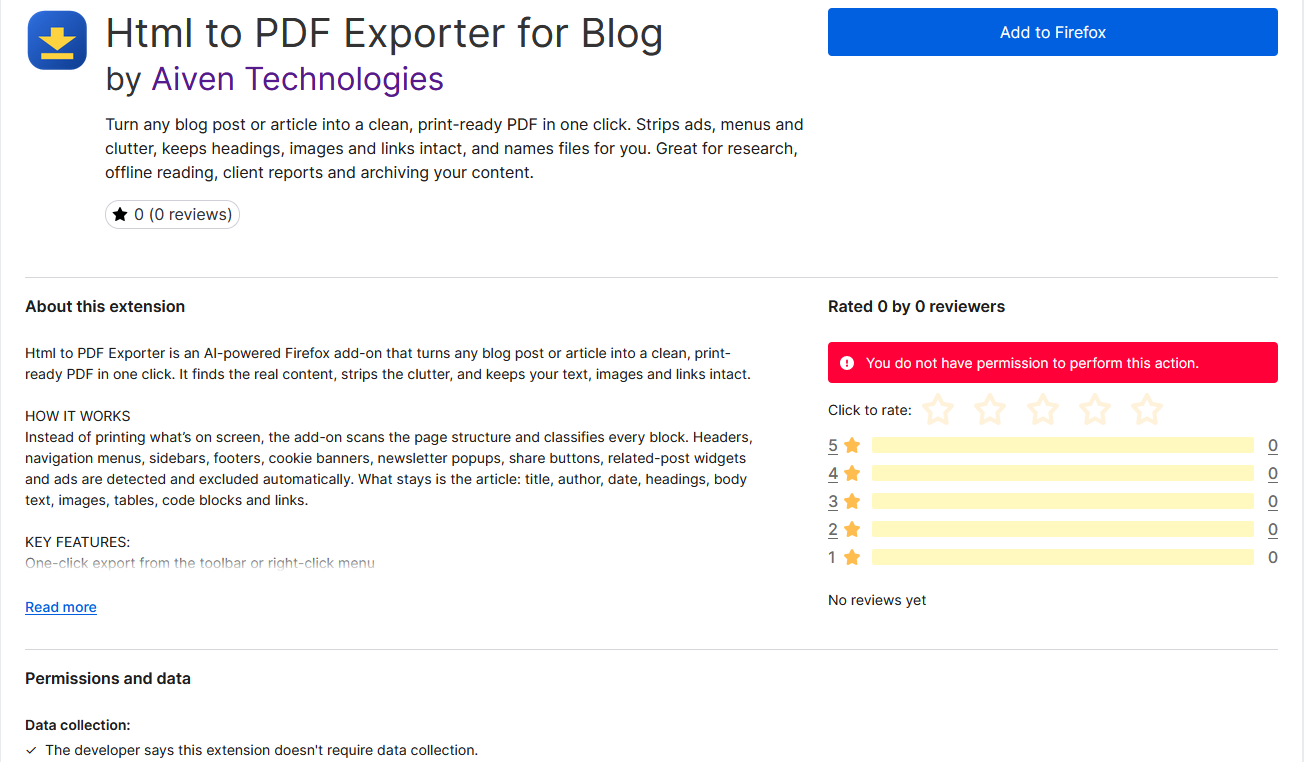Viewport: 1304px width, 762px height.
Task: Expand the description with Read more
Action: coord(61,607)
